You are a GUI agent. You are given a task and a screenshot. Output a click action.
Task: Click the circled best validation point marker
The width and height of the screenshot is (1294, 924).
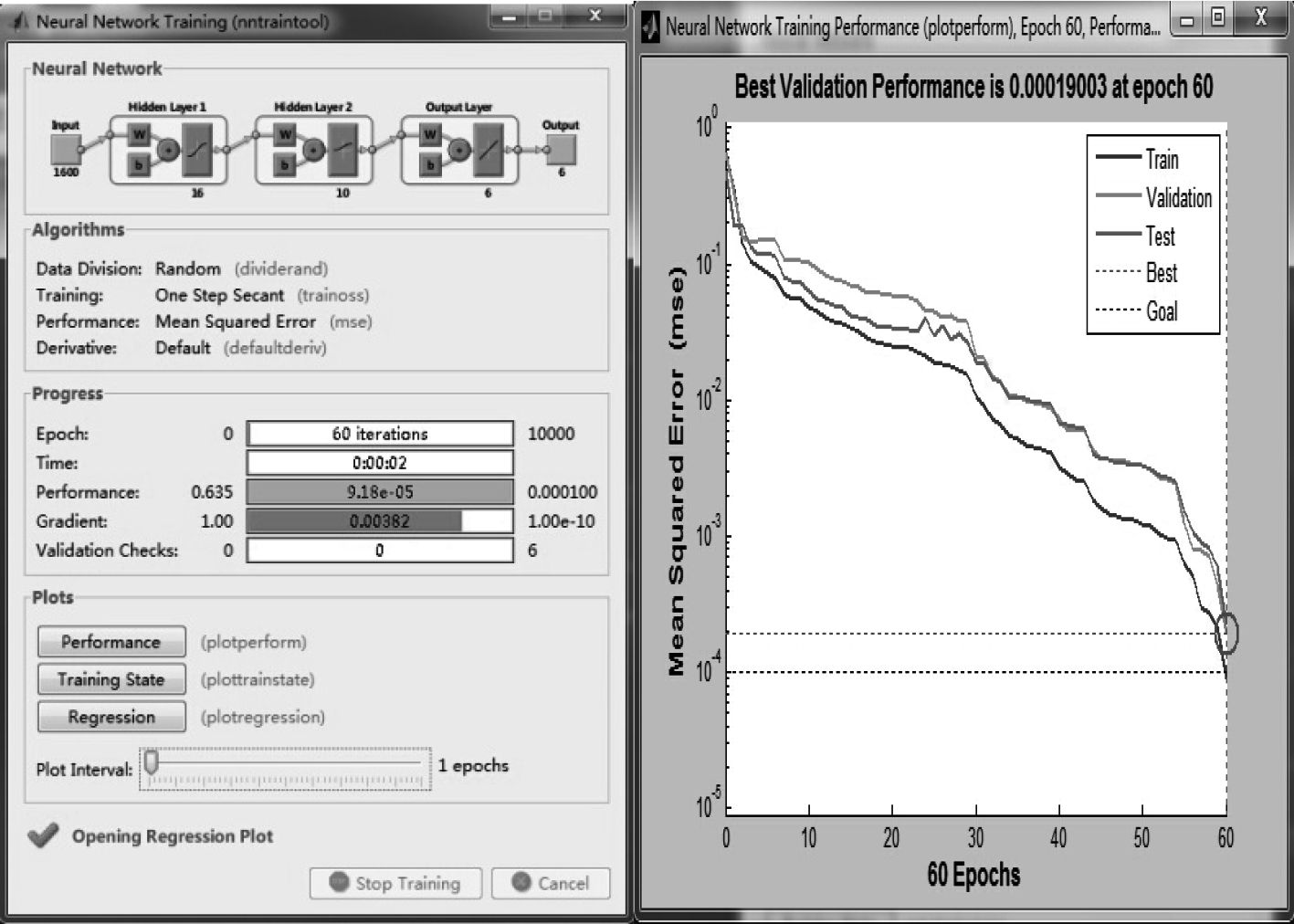(x=1227, y=633)
